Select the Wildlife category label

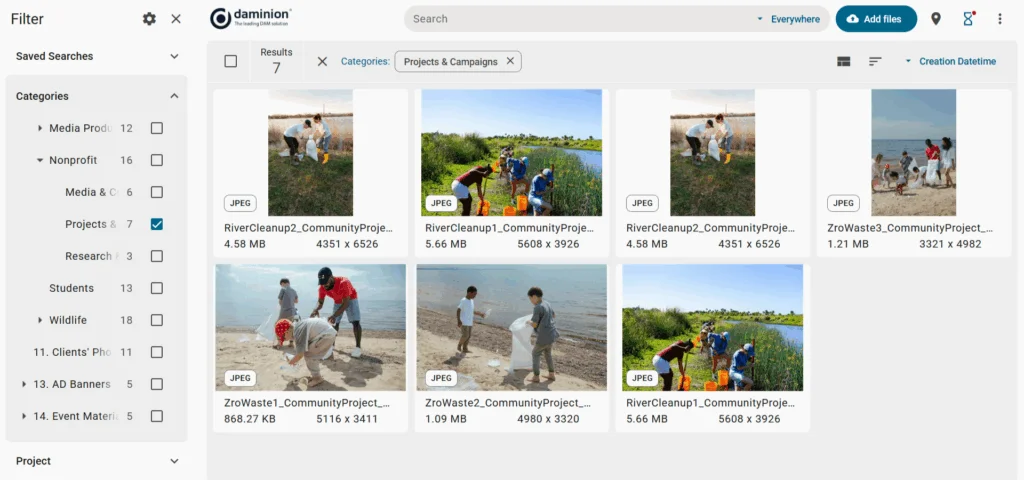click(x=68, y=321)
